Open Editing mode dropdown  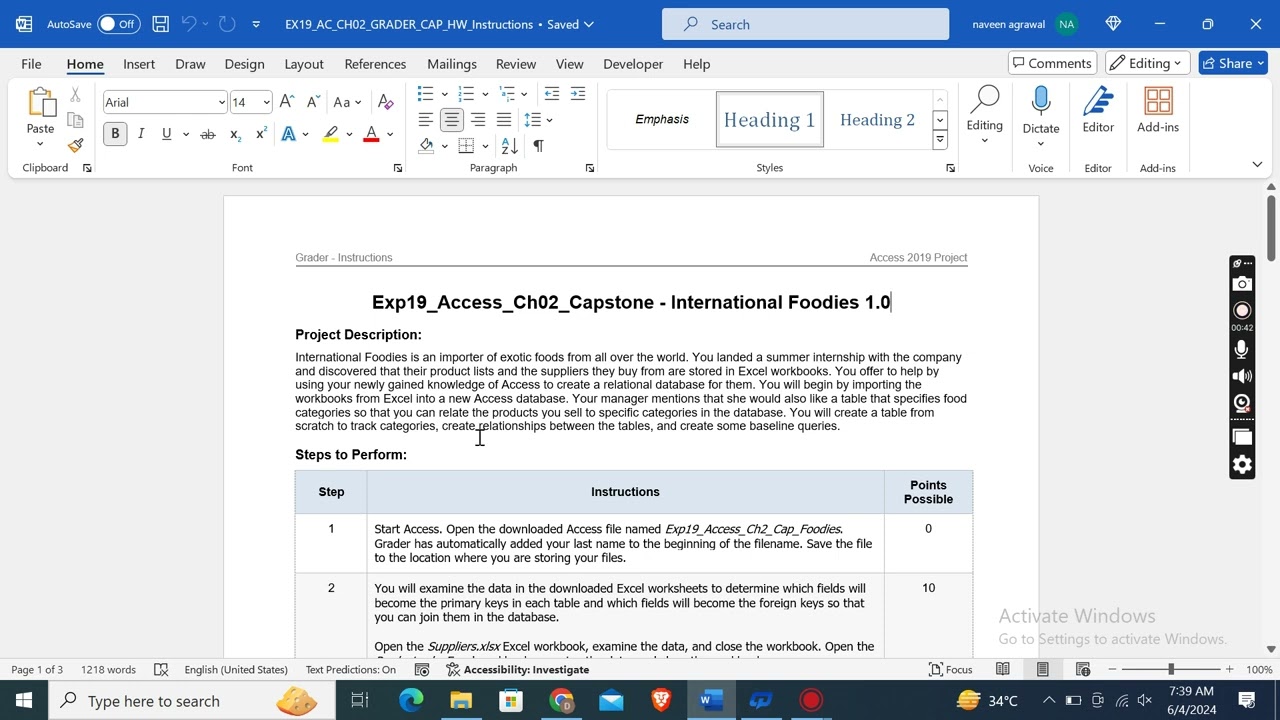[1147, 63]
